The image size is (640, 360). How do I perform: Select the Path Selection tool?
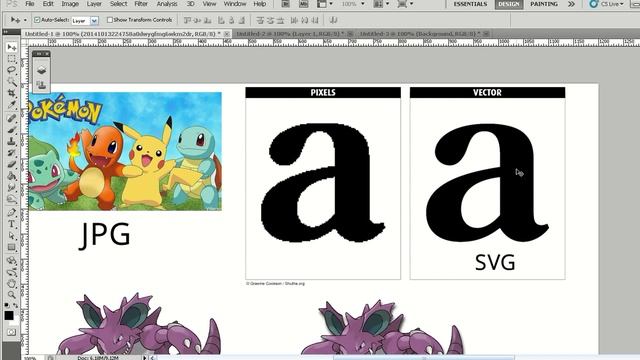pyautogui.click(x=11, y=236)
